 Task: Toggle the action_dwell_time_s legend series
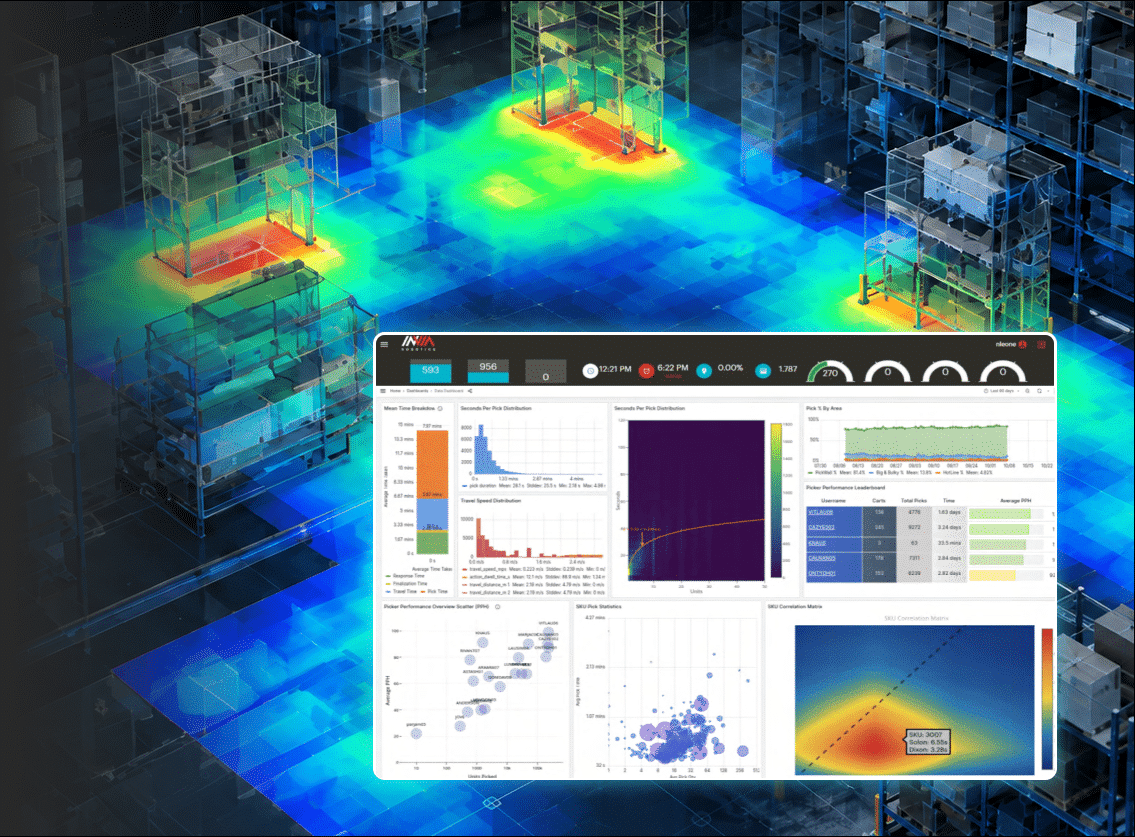point(486,577)
